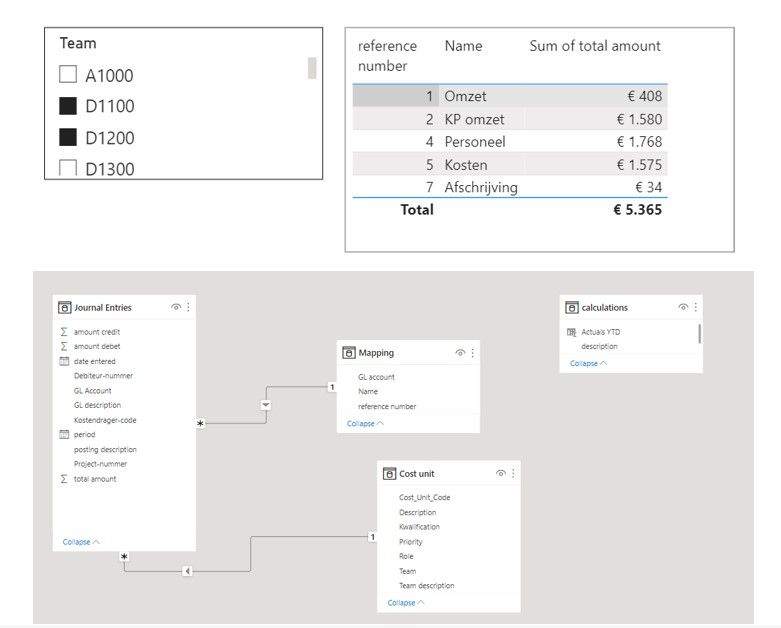This screenshot has height=628, width=781.
Task: Select GL description field
Action: pyautogui.click(x=97, y=405)
